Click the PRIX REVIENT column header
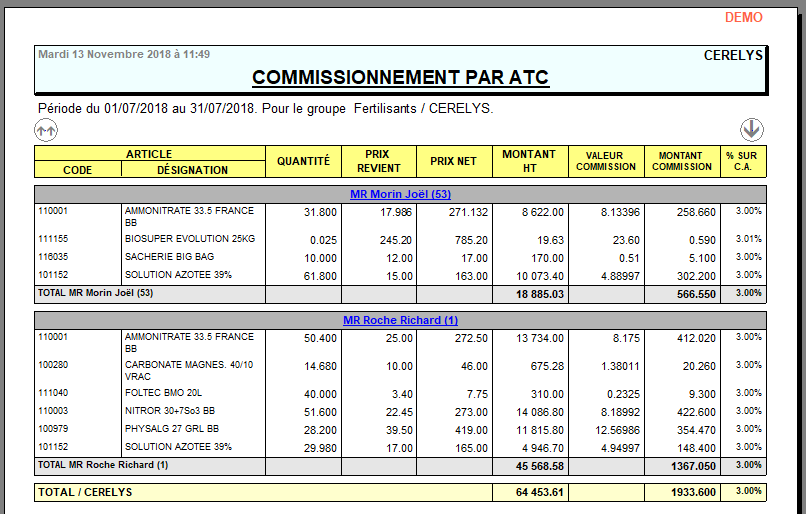806x514 pixels. [x=377, y=161]
